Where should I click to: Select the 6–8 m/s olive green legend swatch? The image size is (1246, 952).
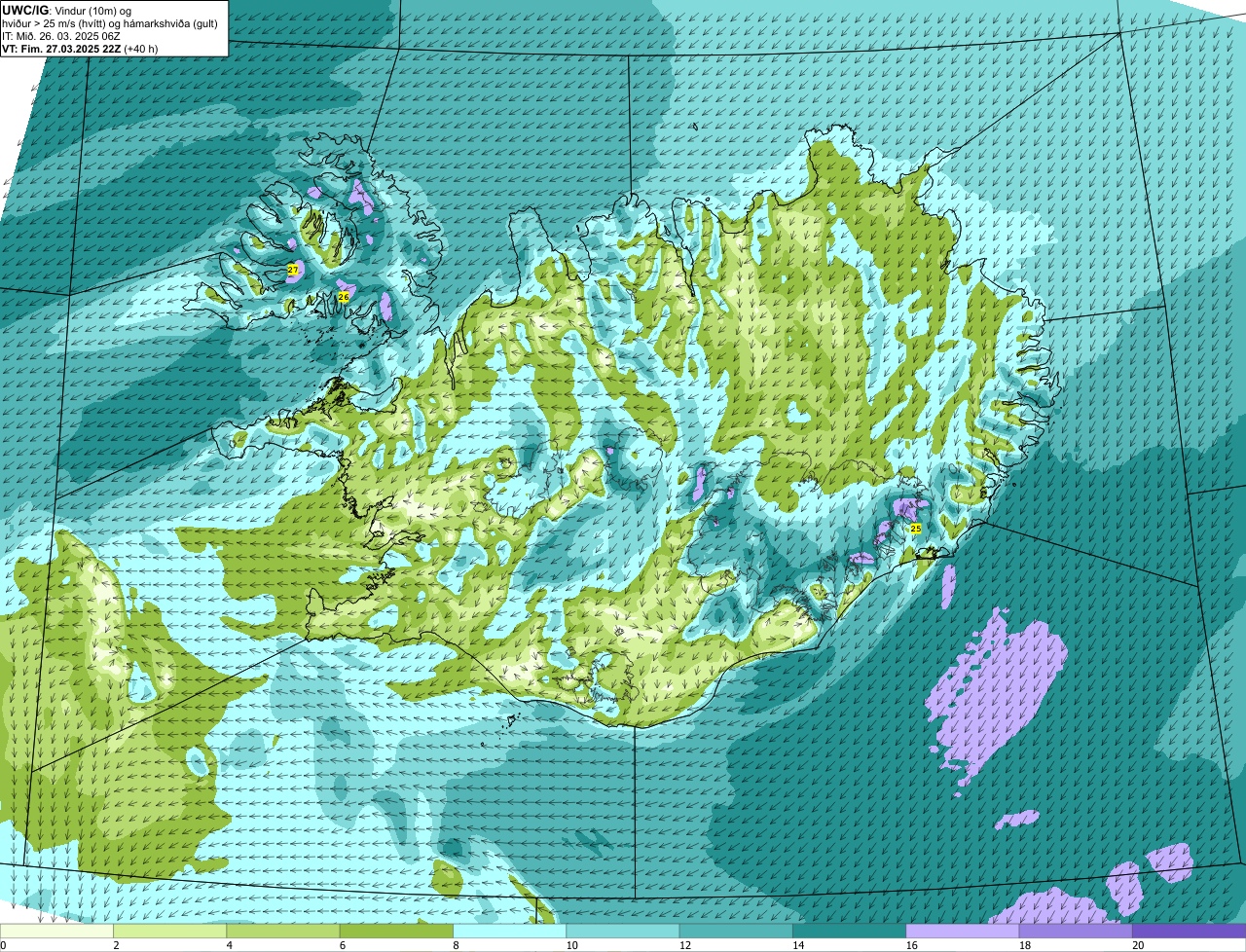(396, 931)
